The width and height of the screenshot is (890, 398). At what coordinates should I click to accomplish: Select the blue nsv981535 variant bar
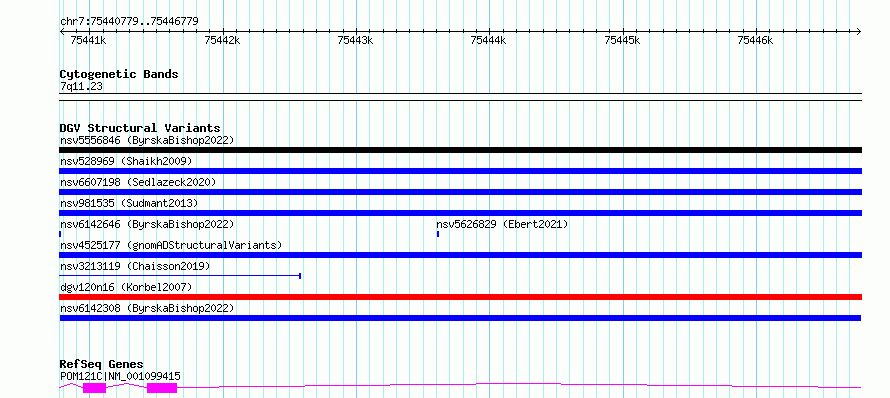[461, 213]
